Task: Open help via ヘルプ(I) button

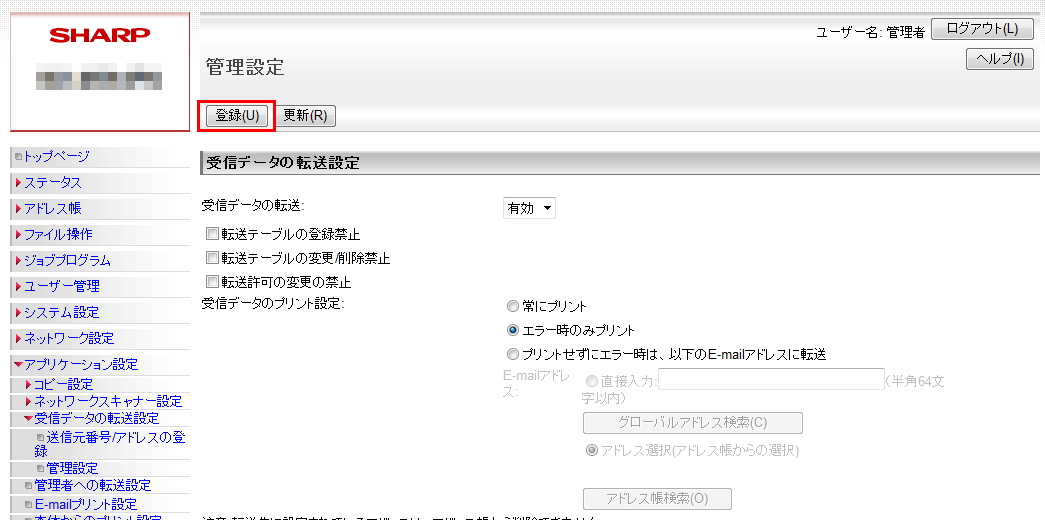Action: pos(999,59)
